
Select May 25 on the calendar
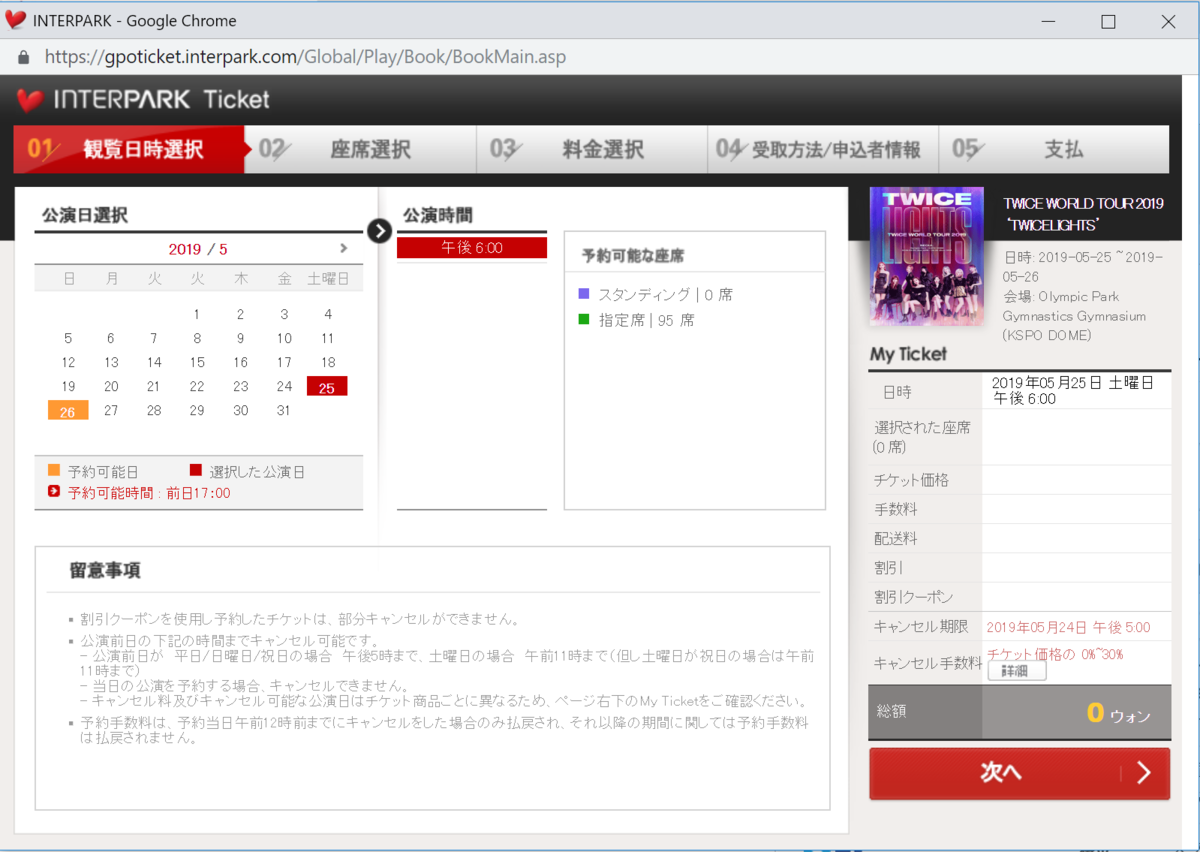[327, 387]
